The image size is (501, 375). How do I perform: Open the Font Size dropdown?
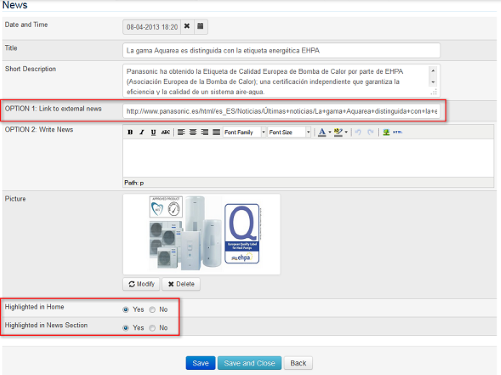pos(289,132)
